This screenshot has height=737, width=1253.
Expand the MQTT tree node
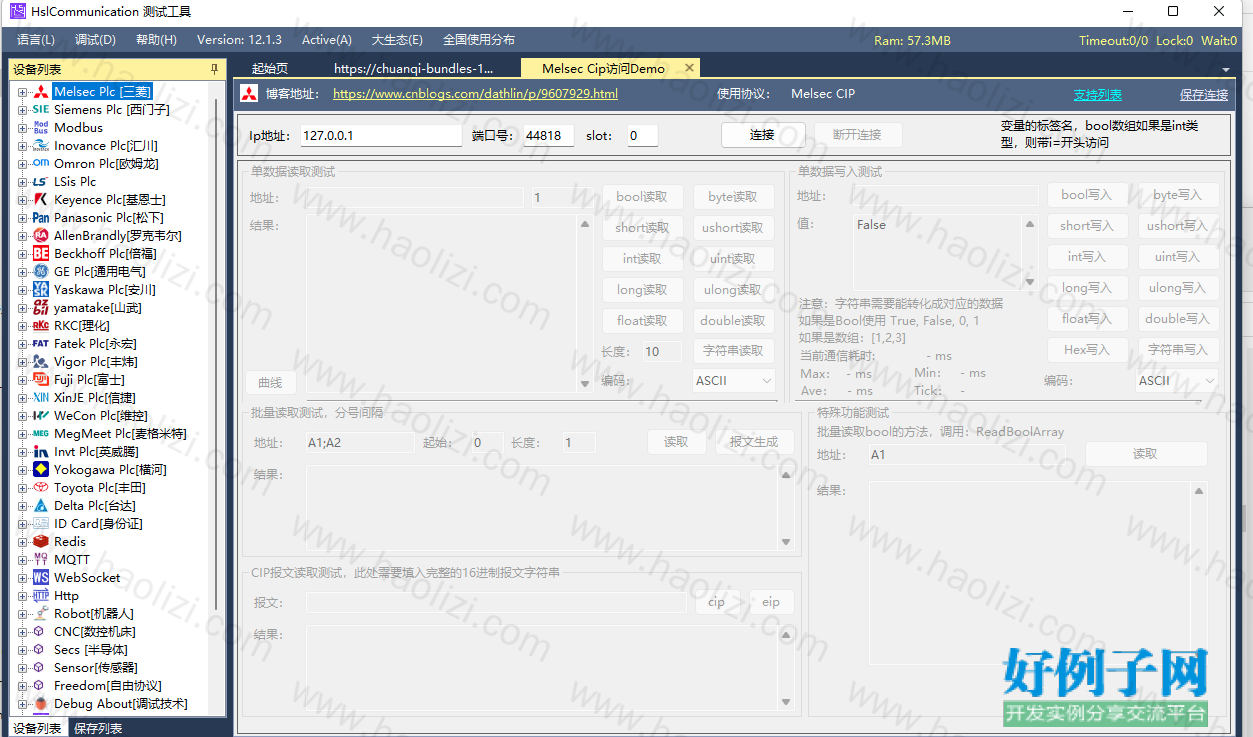[22, 560]
